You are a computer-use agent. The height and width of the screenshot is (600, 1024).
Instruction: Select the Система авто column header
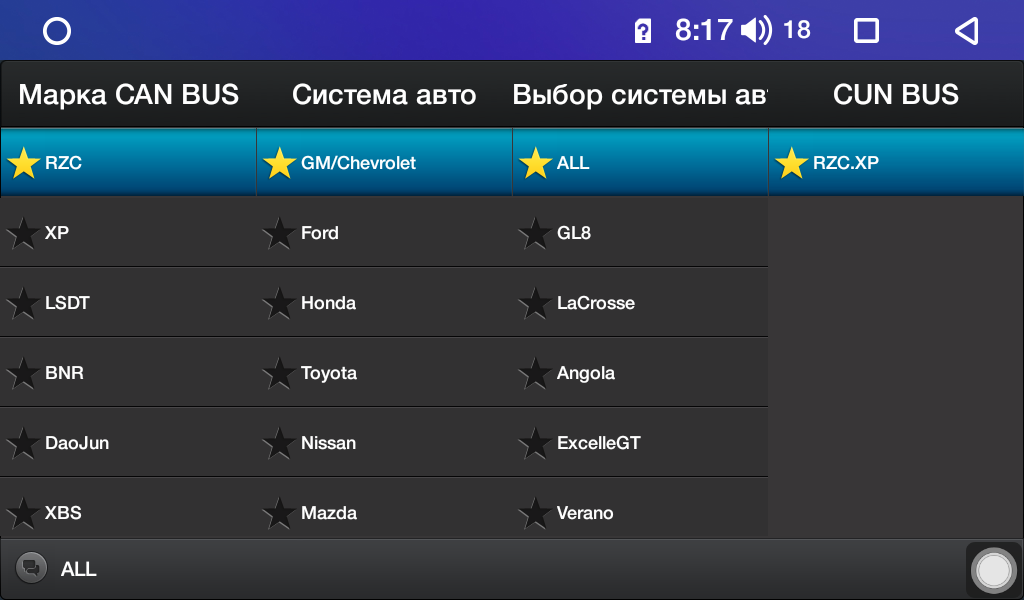pyautogui.click(x=384, y=95)
